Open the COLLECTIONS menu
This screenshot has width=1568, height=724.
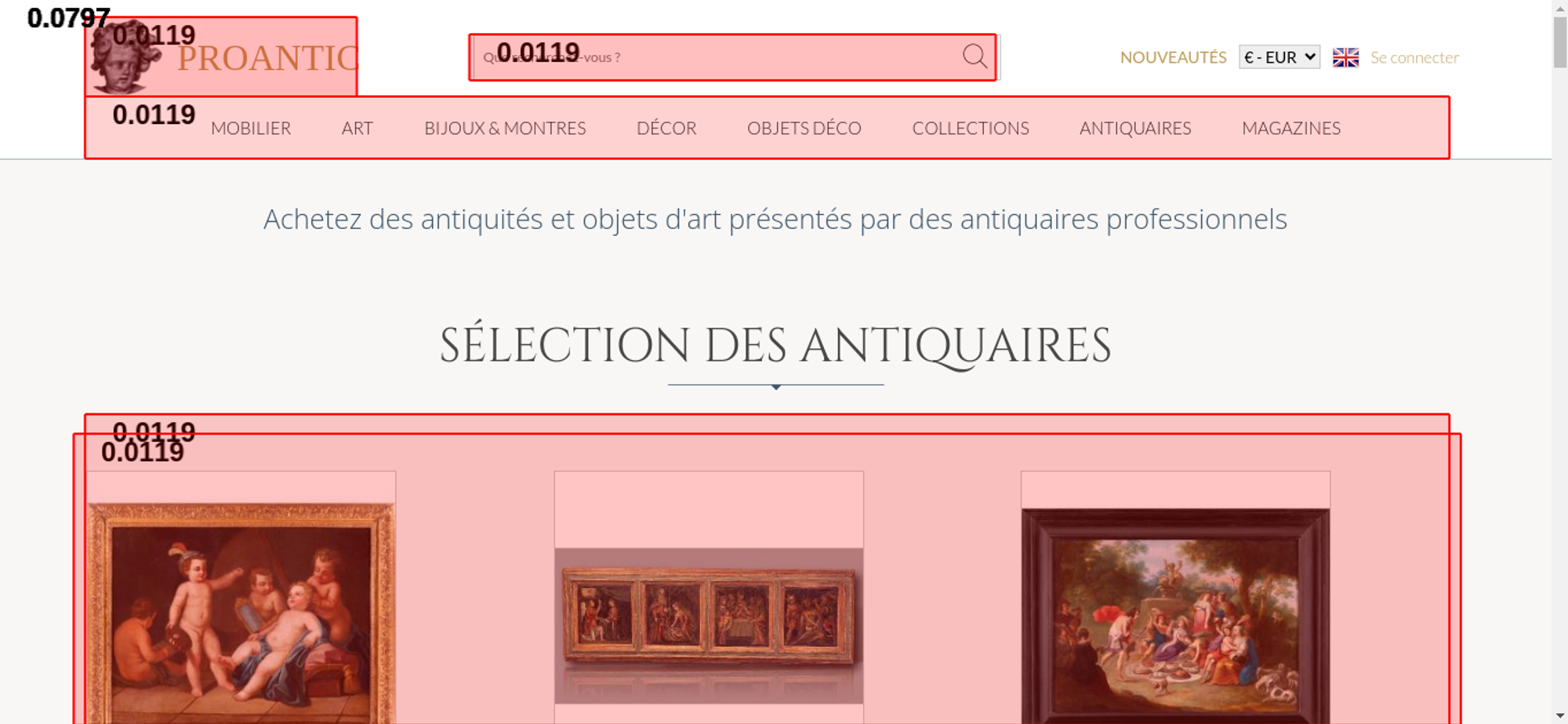971,128
